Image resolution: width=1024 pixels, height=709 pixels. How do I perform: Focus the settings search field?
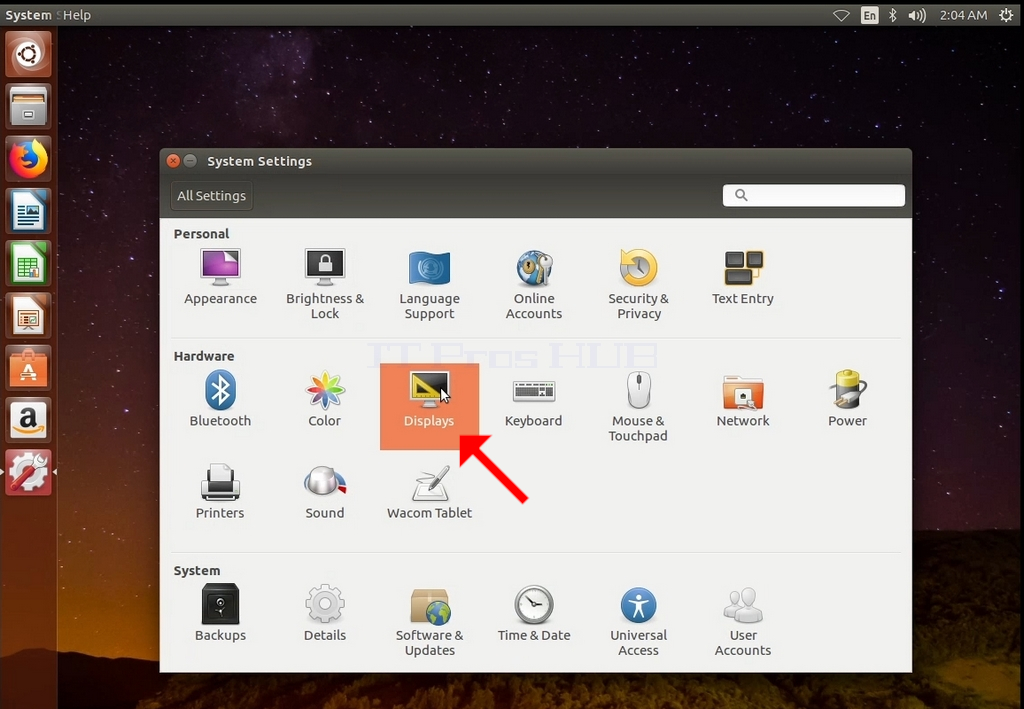click(x=814, y=195)
